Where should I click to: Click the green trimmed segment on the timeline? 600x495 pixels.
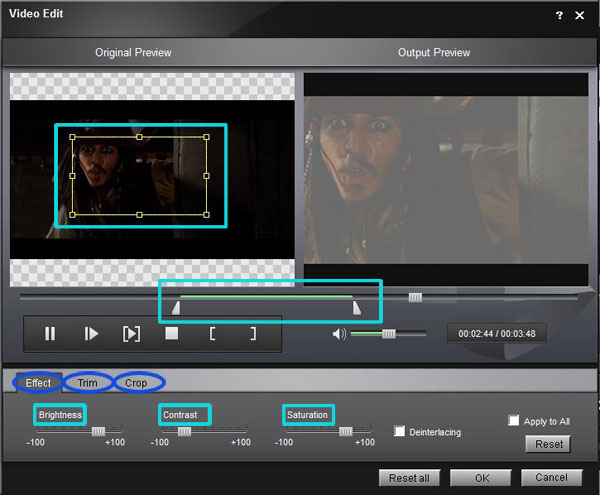click(x=266, y=296)
